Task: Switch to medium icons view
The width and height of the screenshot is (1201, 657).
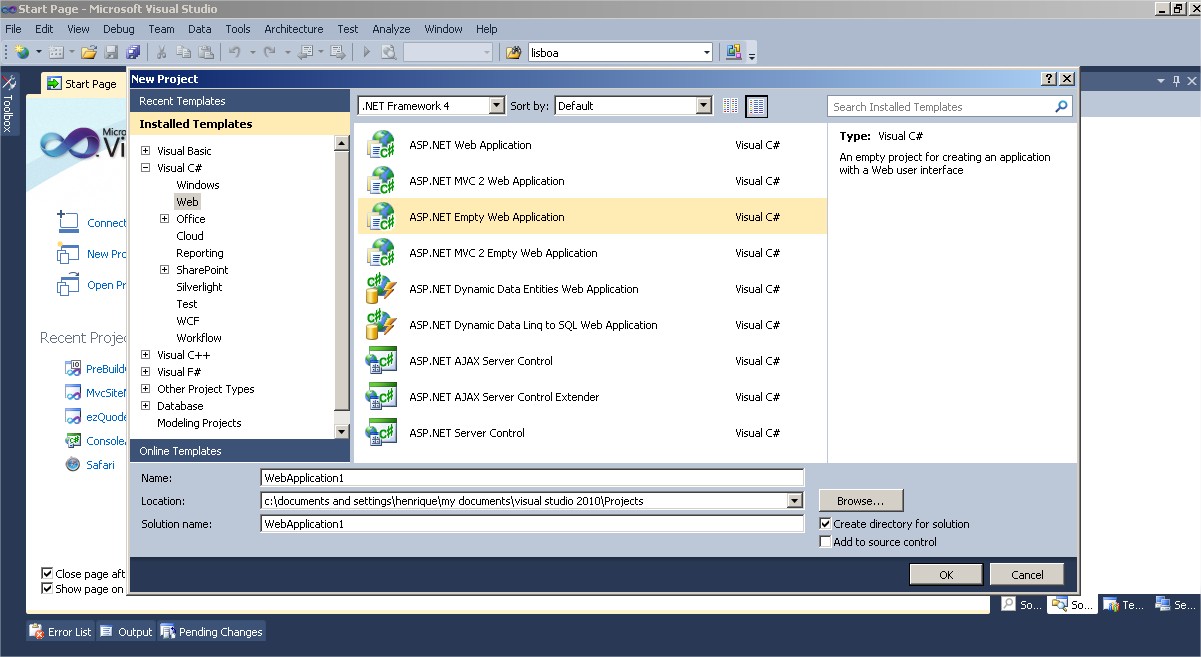Action: tap(757, 106)
